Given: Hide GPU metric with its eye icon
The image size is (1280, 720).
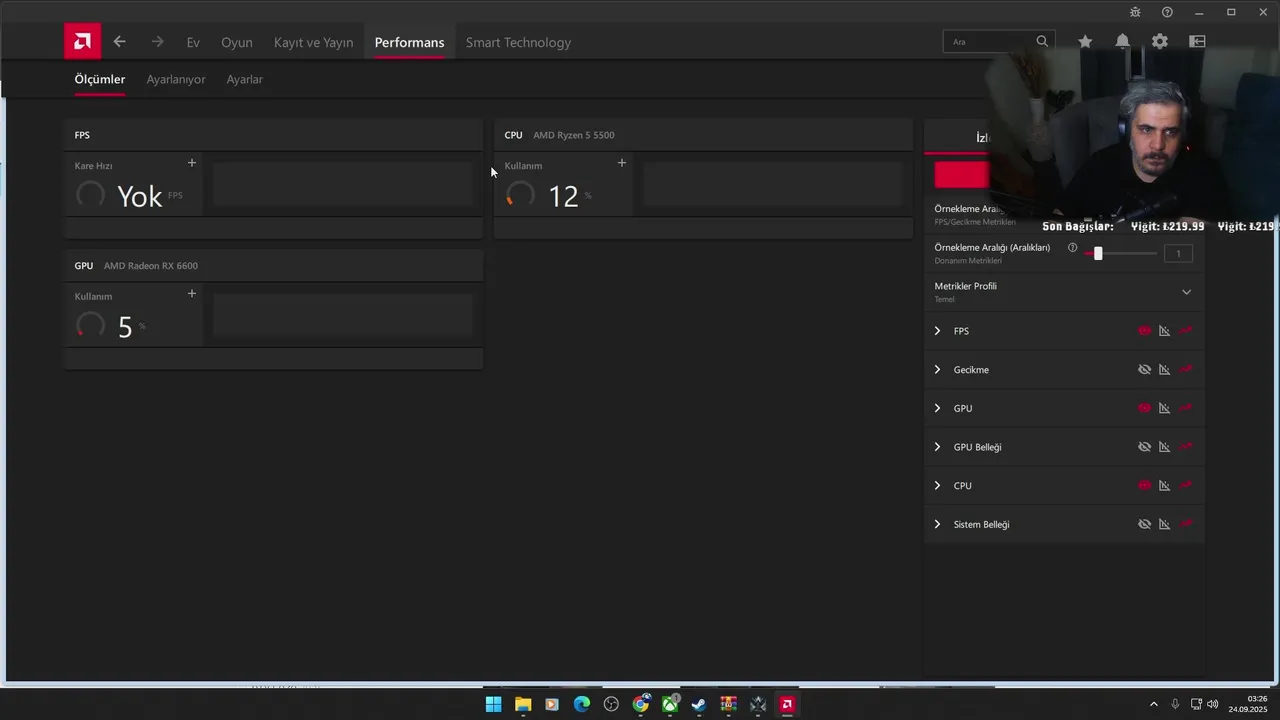Looking at the screenshot, I should (1144, 408).
